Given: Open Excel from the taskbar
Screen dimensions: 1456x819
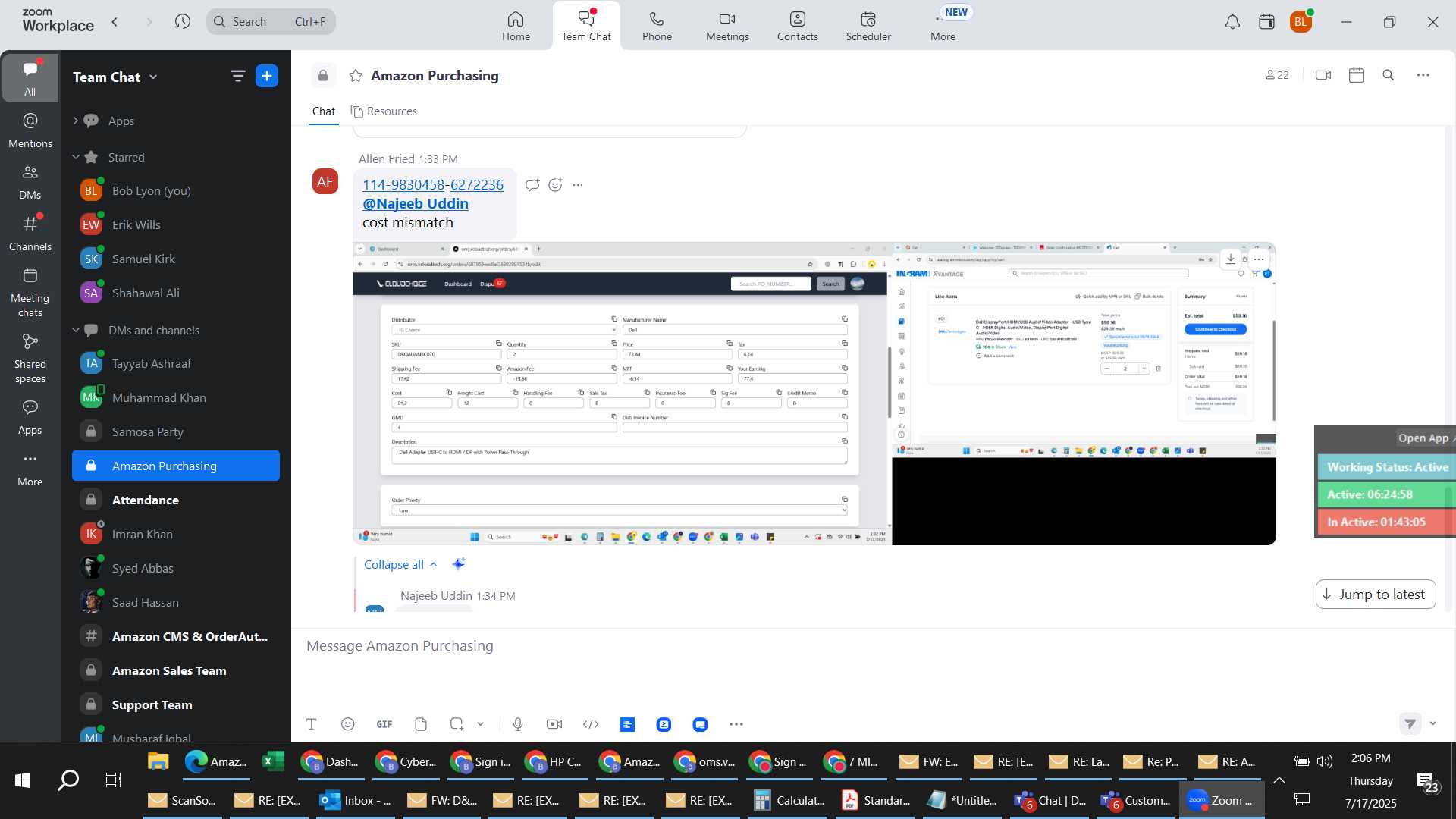Looking at the screenshot, I should click(272, 761).
